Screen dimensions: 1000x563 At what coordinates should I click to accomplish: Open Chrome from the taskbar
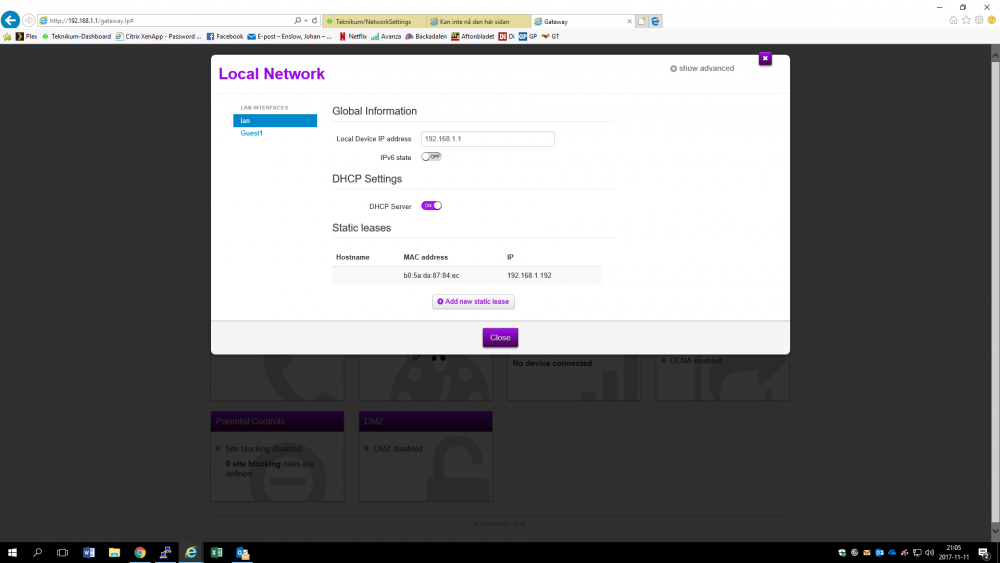pos(140,553)
